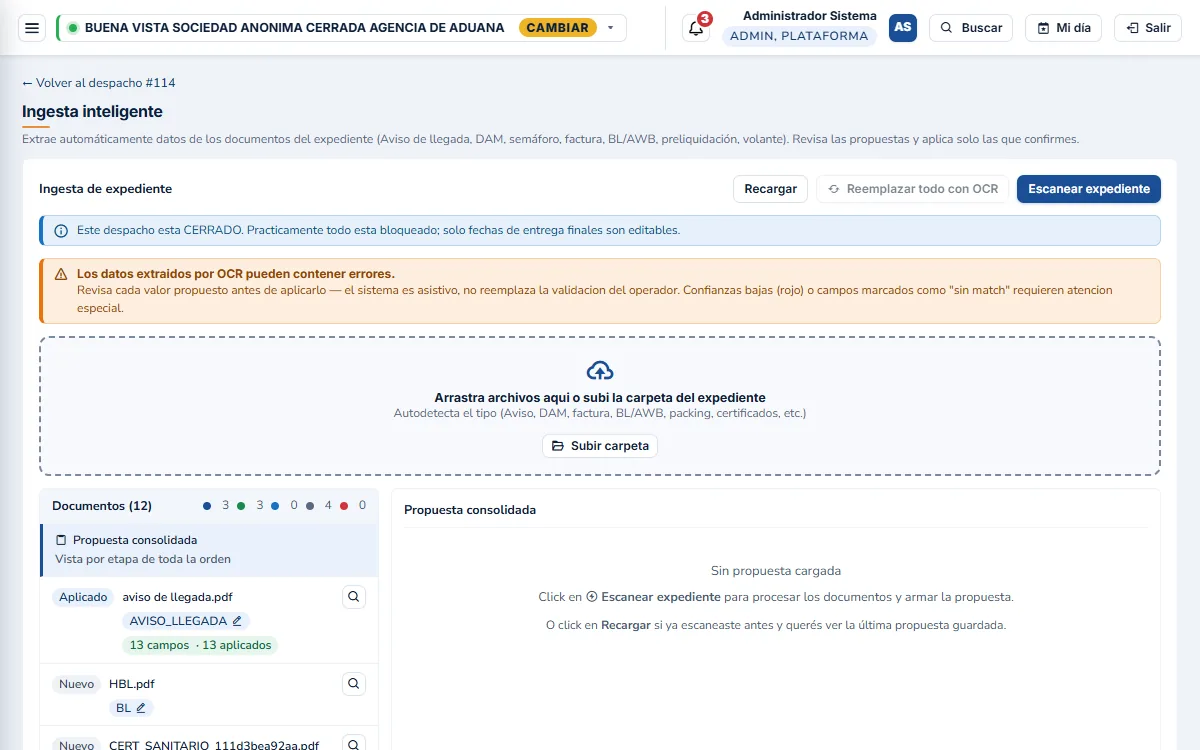Click the Aplicado status badge
This screenshot has width=1200, height=750.
tap(83, 597)
